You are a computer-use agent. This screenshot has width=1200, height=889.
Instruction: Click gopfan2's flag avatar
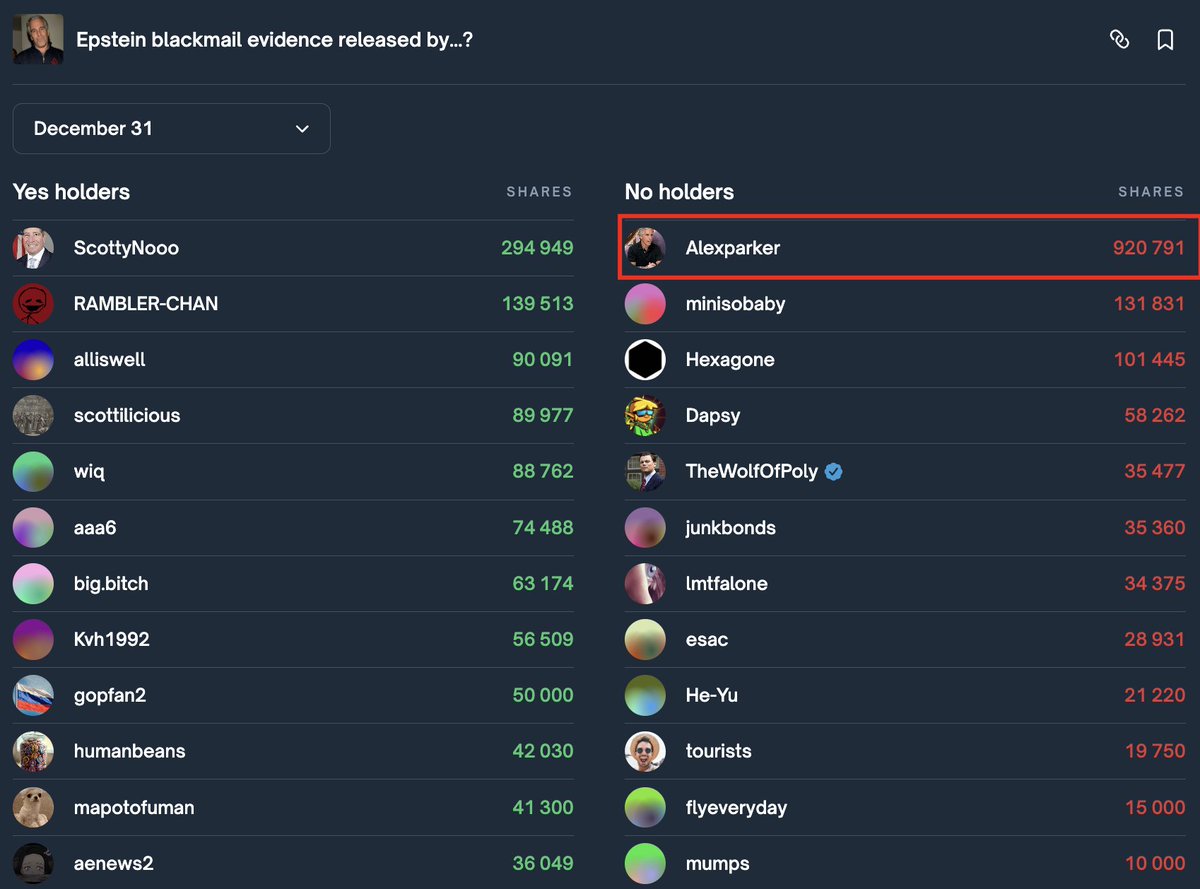click(x=33, y=696)
